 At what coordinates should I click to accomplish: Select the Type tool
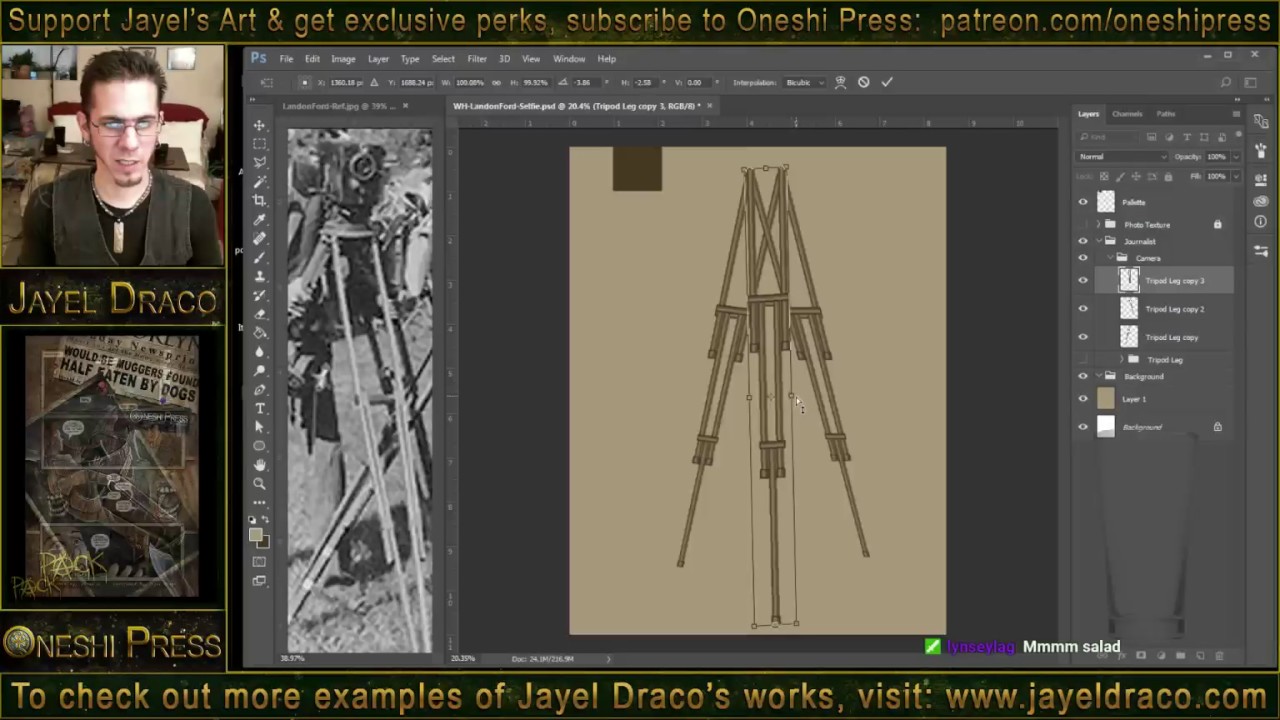pyautogui.click(x=259, y=408)
